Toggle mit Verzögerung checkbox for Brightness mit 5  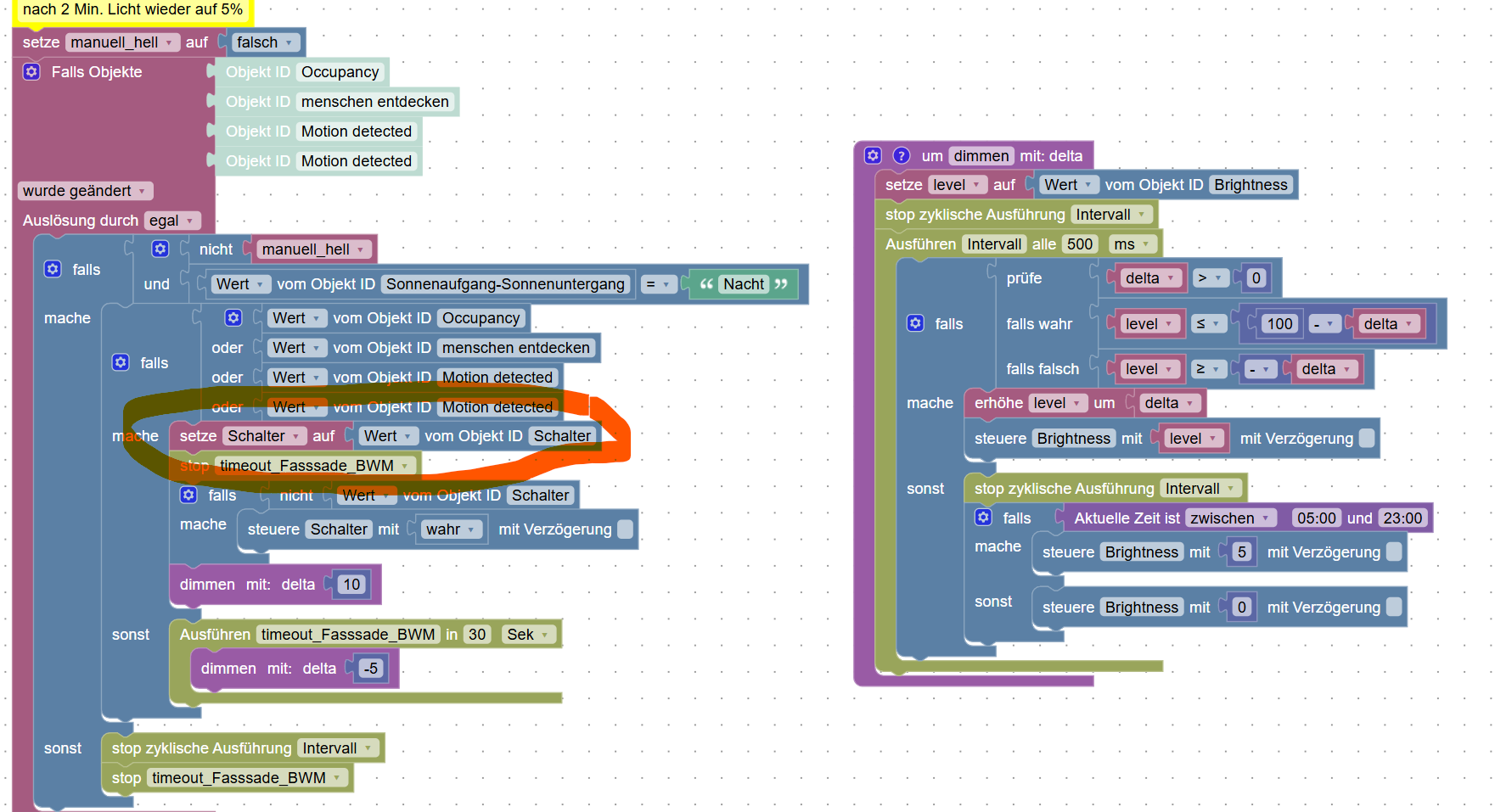[x=1394, y=552]
